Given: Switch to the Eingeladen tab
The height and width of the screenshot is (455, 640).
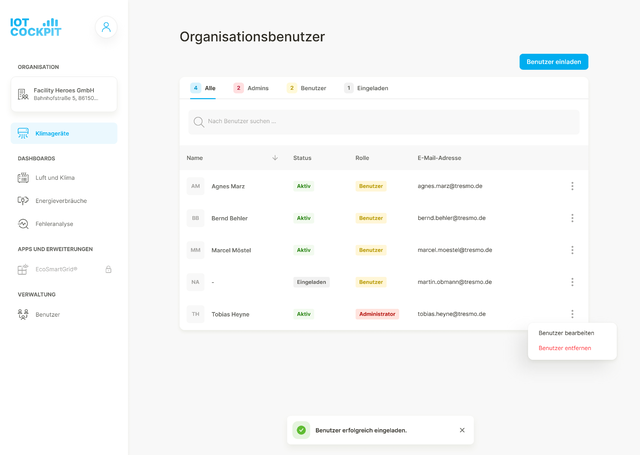Looking at the screenshot, I should point(366,88).
